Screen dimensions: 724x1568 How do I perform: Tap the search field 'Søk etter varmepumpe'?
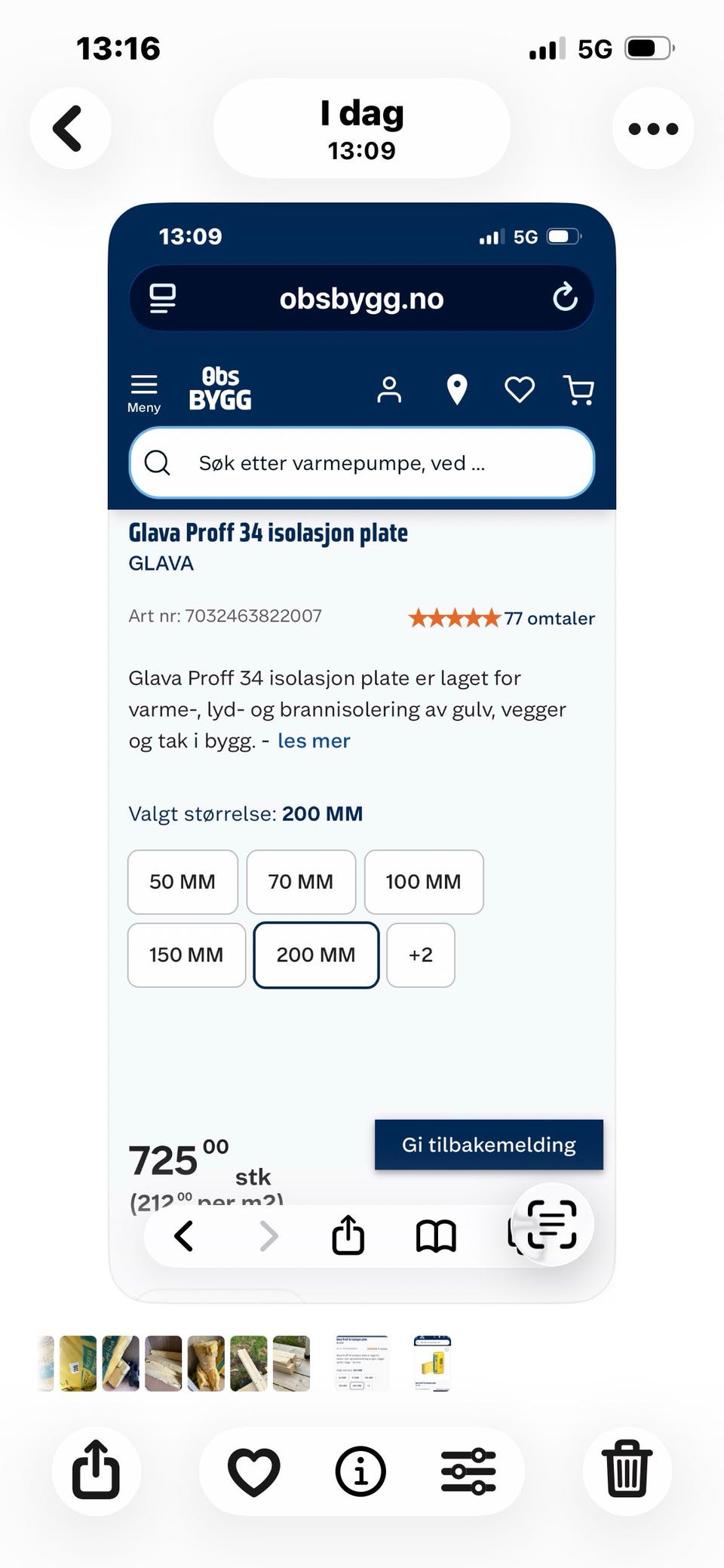362,463
